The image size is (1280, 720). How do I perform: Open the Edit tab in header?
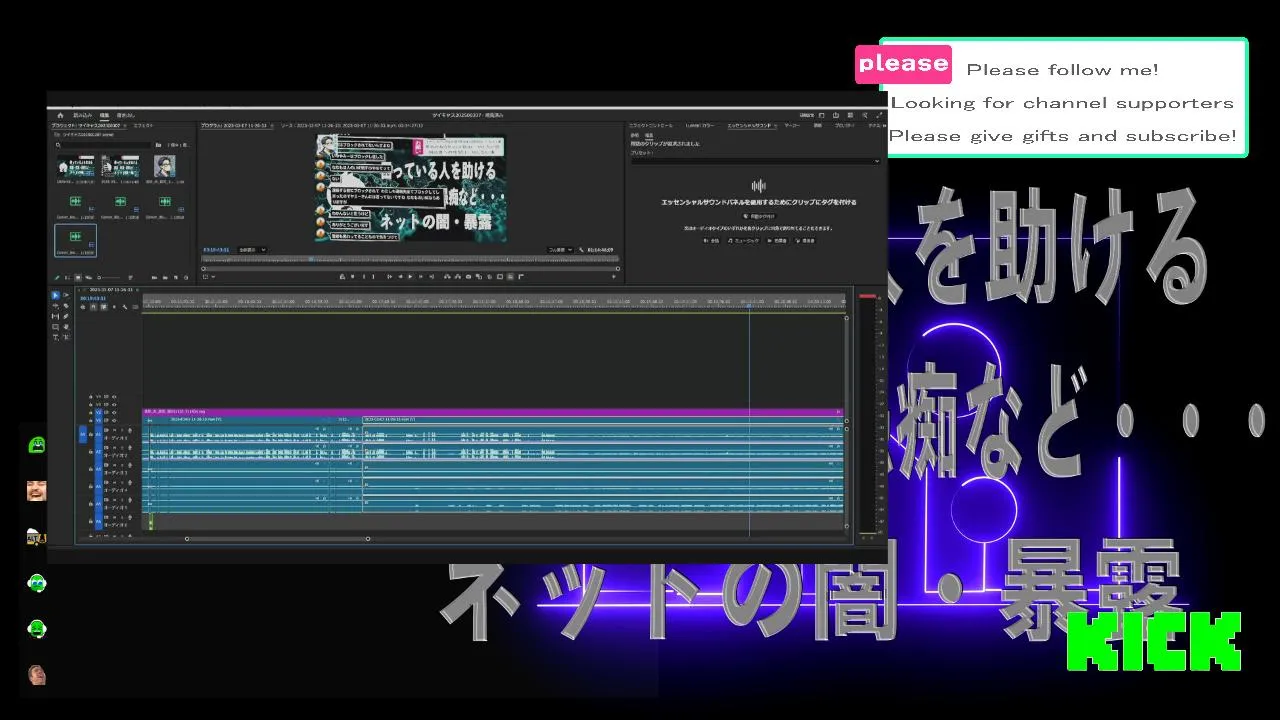pyautogui.click(x=104, y=115)
